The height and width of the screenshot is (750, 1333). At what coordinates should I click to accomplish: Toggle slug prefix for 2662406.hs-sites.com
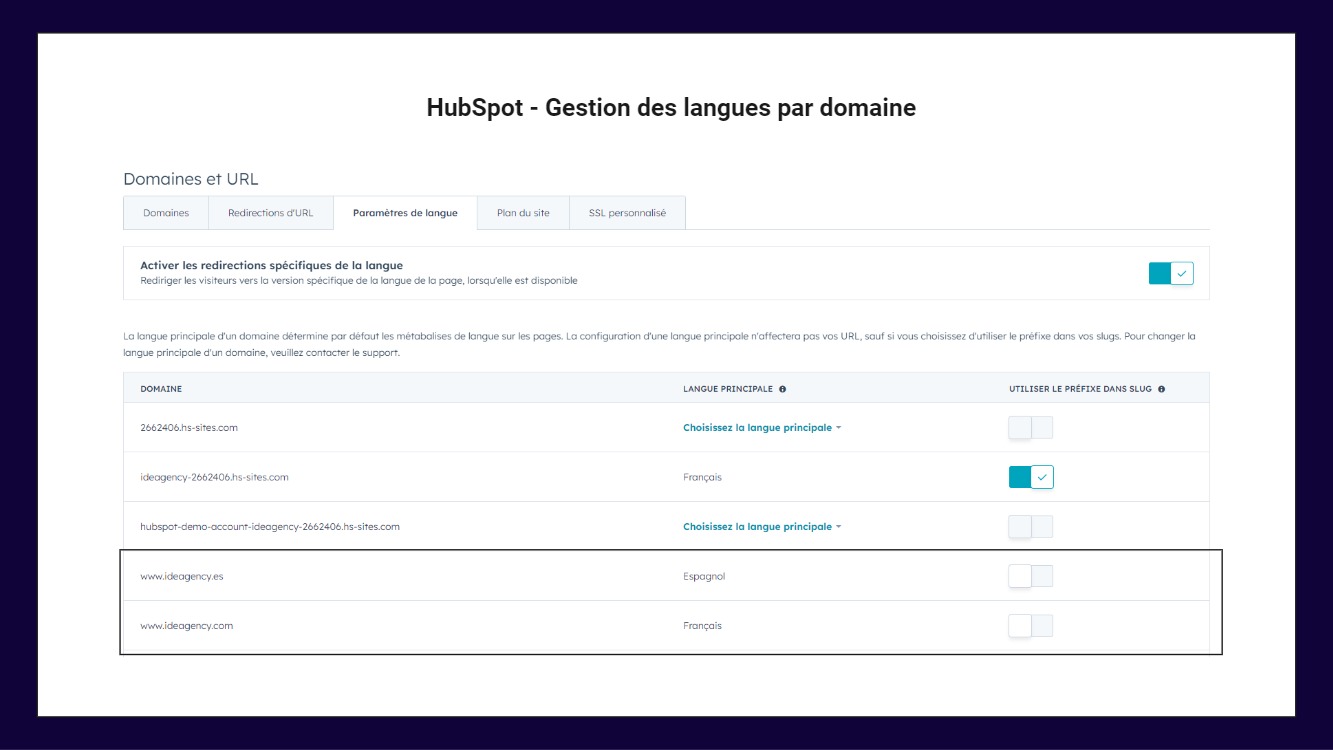(x=1031, y=427)
